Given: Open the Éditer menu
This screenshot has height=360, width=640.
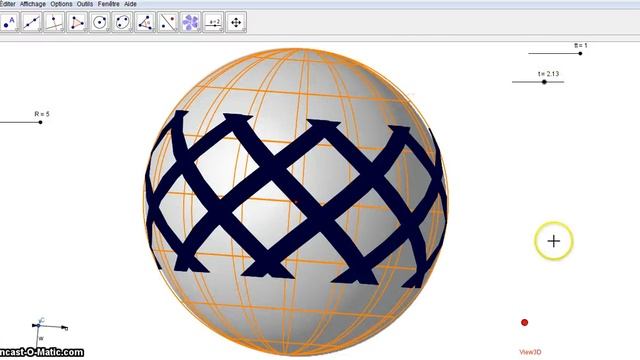Looking at the screenshot, I should pyautogui.click(x=8, y=4).
